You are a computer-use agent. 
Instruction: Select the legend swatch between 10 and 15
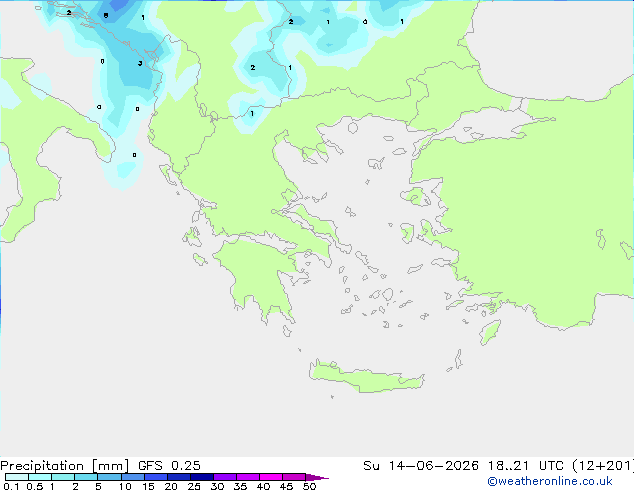click(133, 477)
